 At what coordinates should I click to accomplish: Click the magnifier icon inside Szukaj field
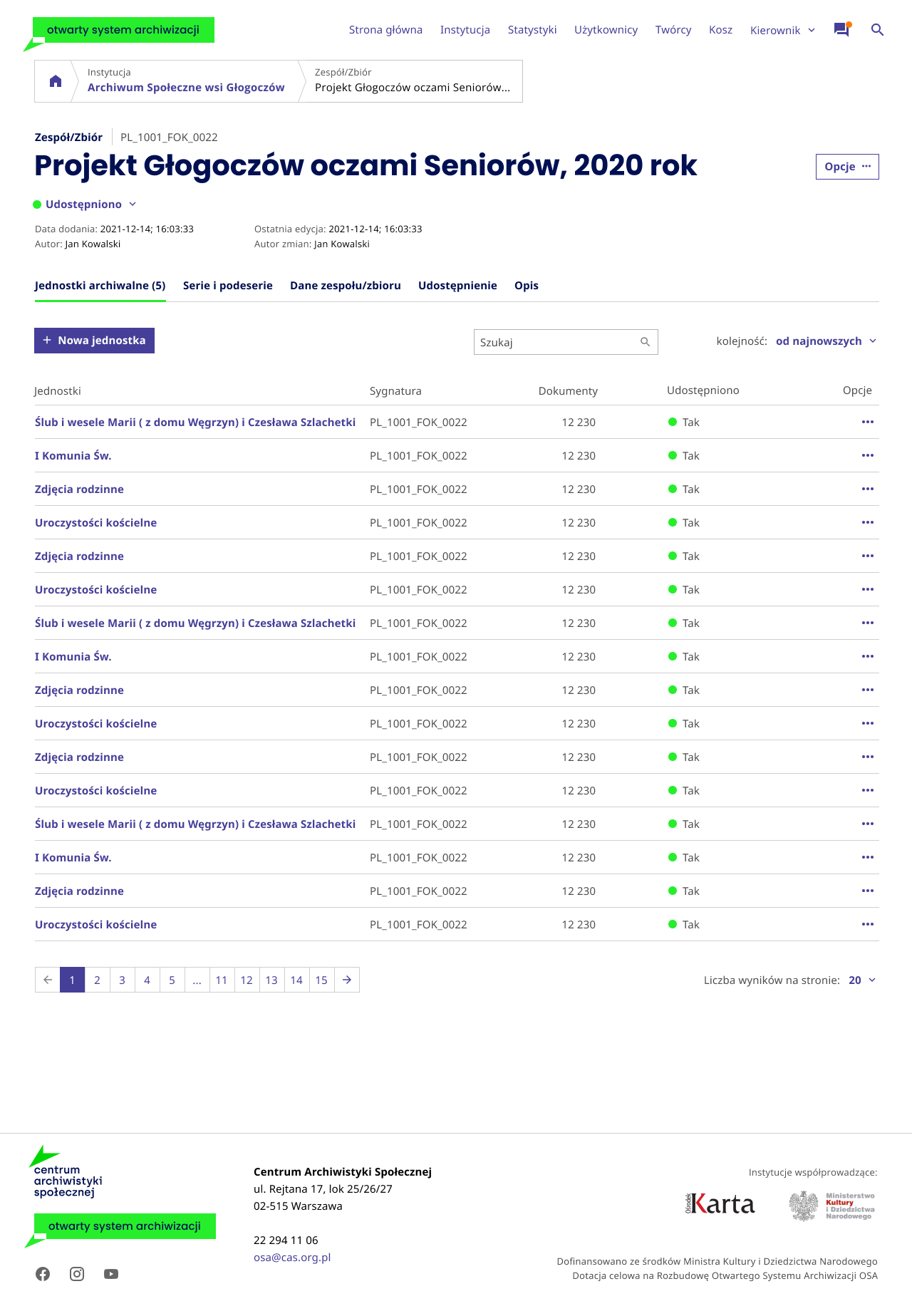point(645,342)
